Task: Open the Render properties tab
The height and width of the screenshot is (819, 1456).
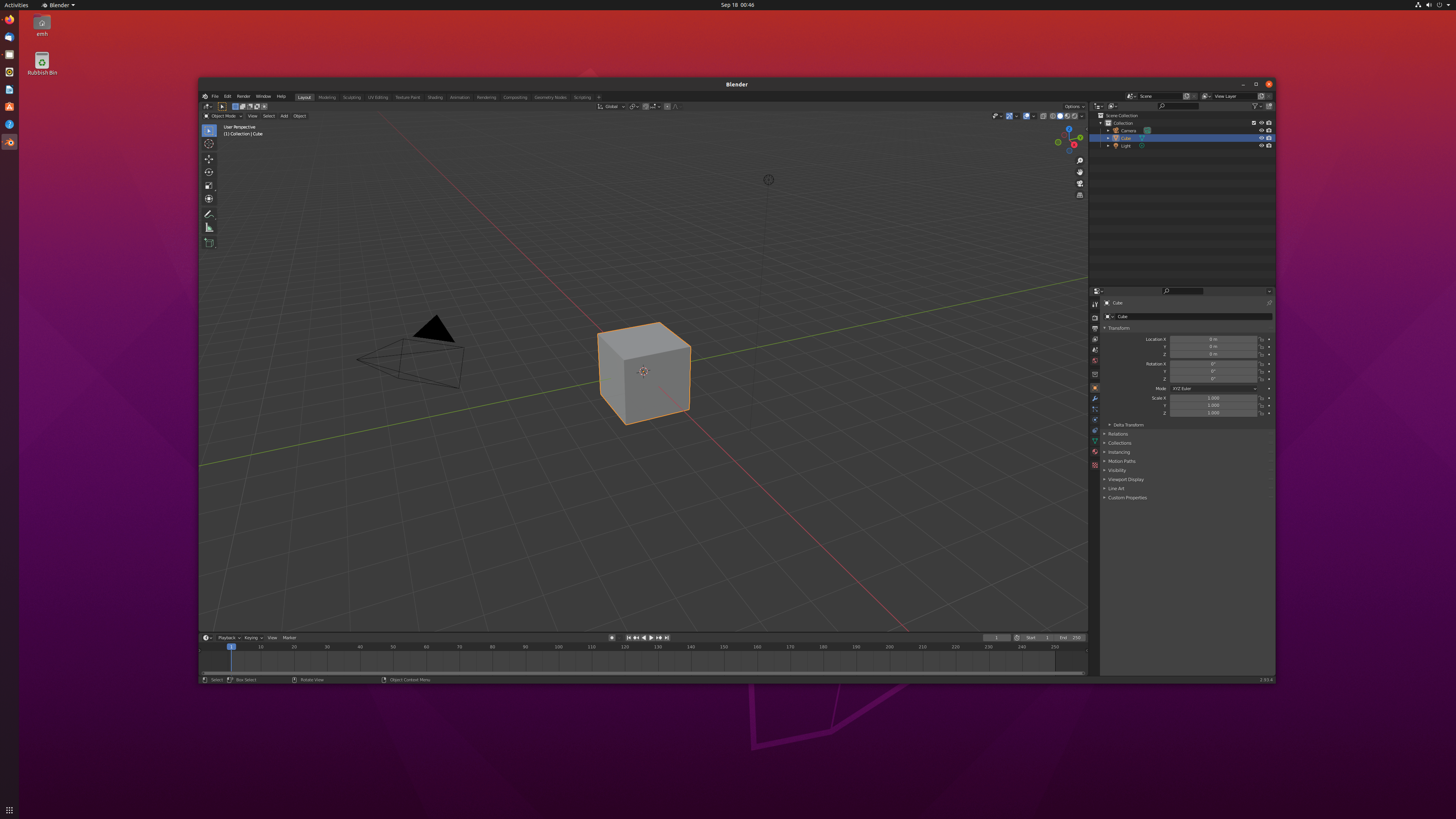Action: tap(1095, 318)
